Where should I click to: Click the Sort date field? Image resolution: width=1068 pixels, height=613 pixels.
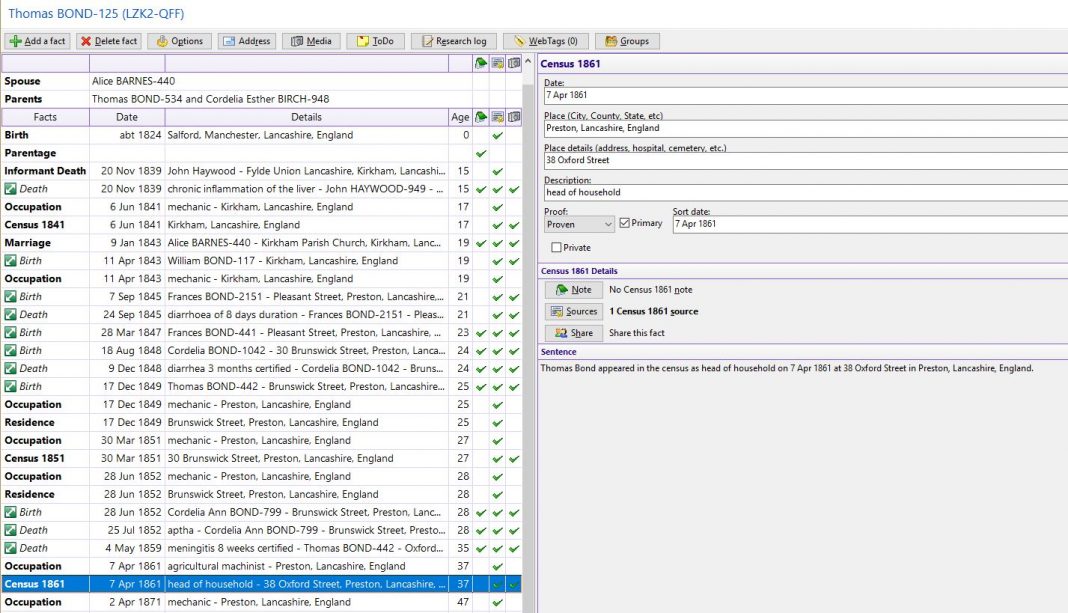(870, 224)
